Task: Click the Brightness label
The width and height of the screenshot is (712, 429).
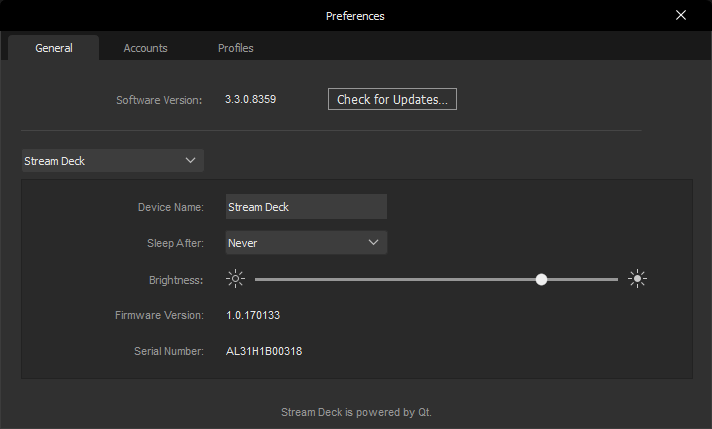Action: point(175,280)
